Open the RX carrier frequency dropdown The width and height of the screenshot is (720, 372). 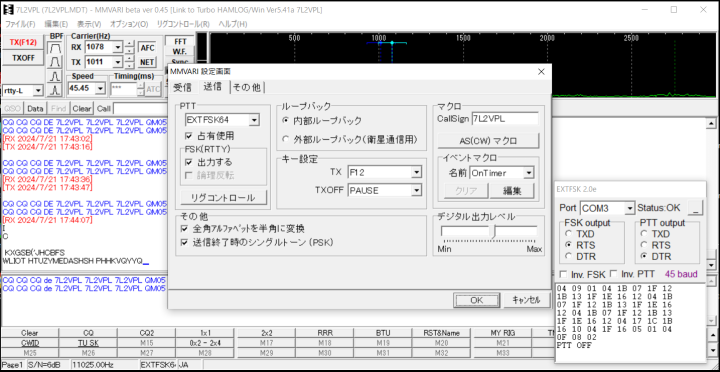[x=118, y=47]
